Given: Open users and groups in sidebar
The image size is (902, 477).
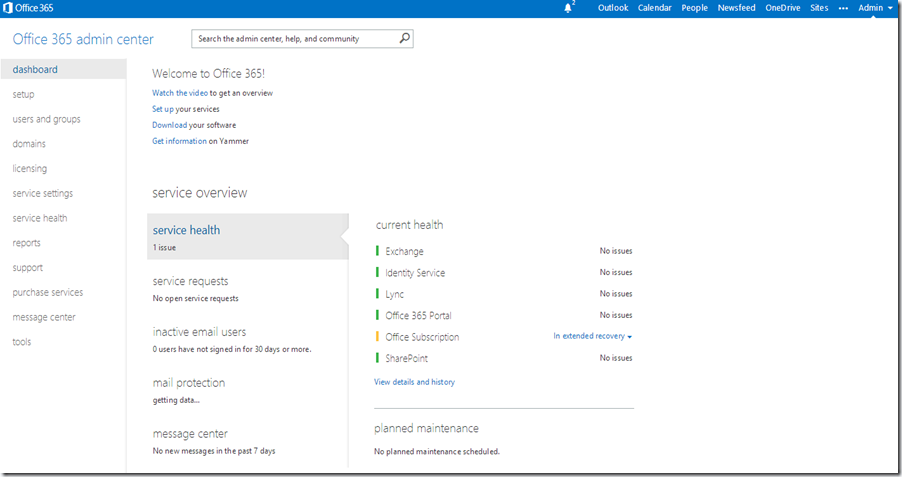Looking at the screenshot, I should pyautogui.click(x=47, y=119).
